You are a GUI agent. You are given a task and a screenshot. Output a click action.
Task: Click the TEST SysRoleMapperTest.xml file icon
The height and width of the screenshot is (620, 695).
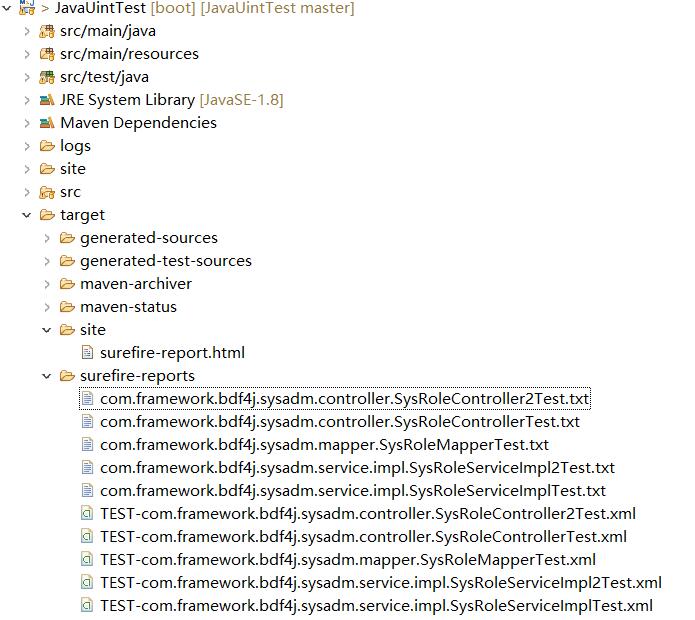pos(87,560)
